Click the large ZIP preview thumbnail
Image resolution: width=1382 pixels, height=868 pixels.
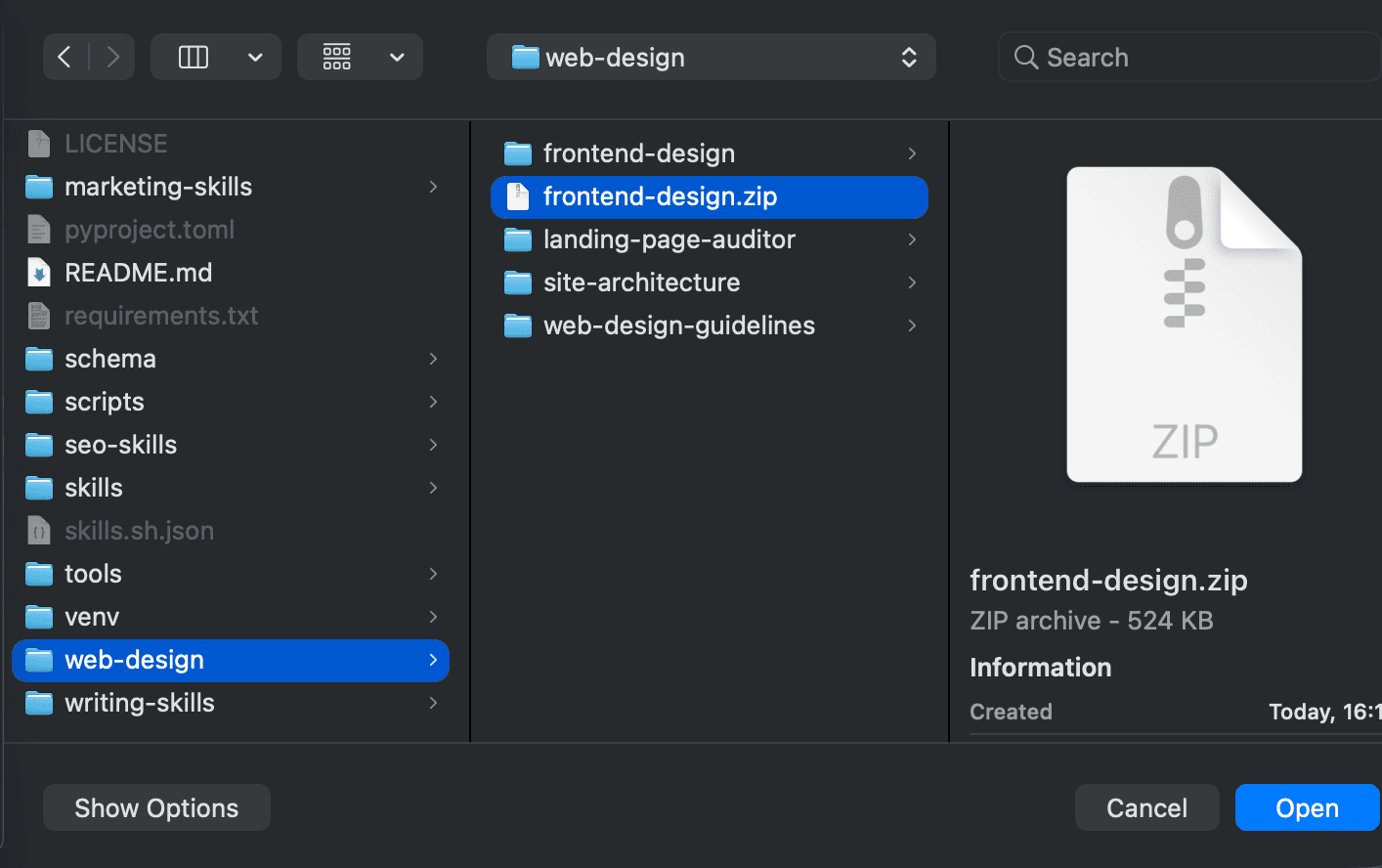click(x=1185, y=325)
